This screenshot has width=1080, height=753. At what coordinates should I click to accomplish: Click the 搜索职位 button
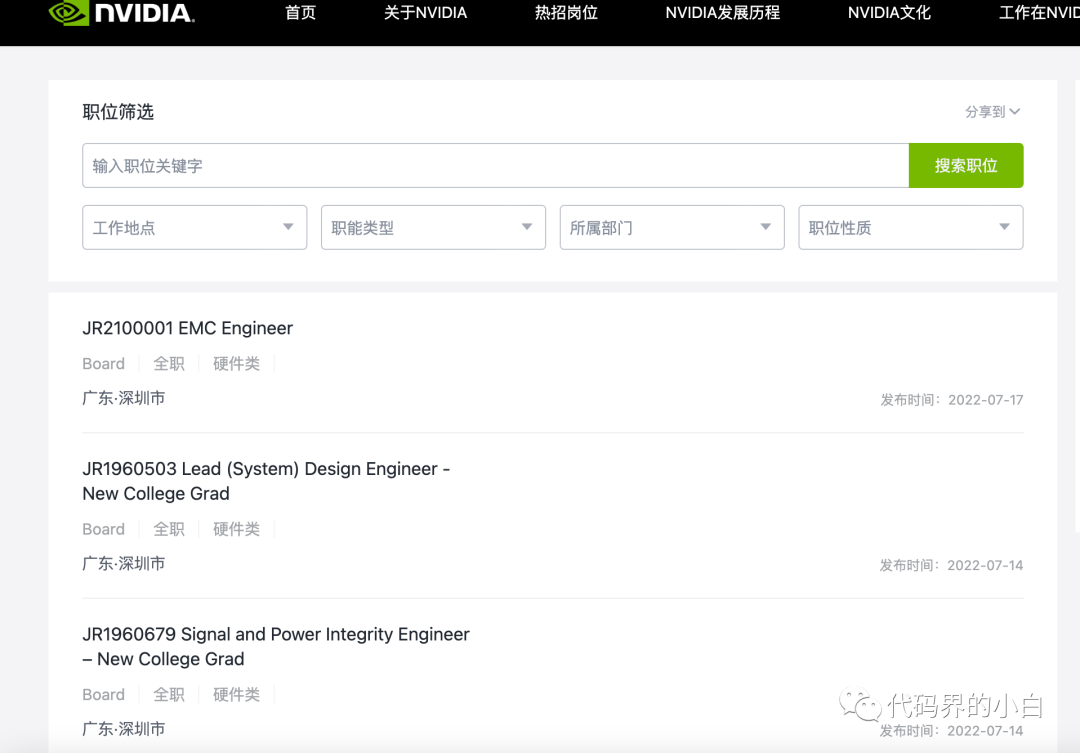966,165
